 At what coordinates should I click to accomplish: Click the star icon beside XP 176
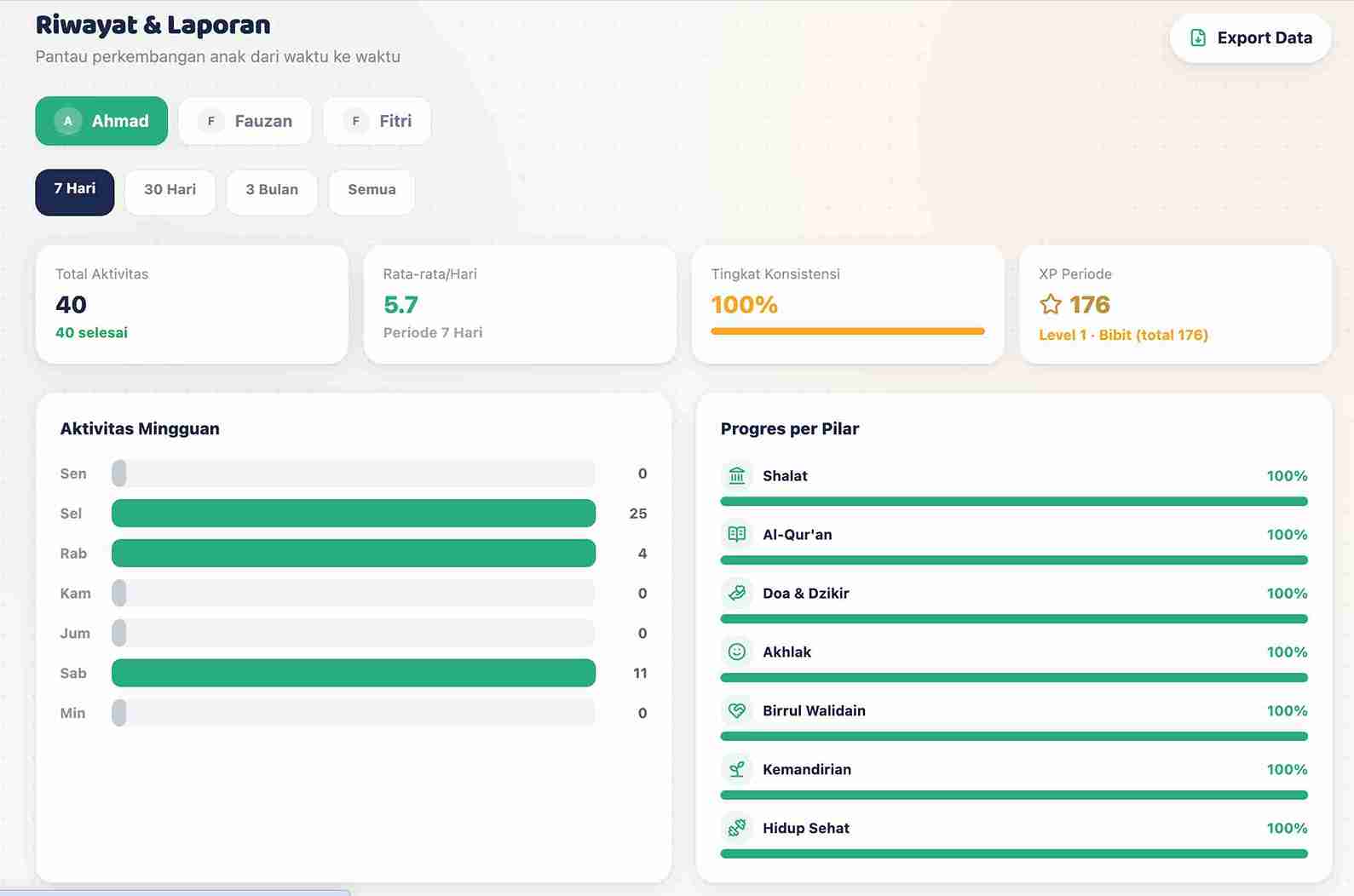pyautogui.click(x=1051, y=304)
